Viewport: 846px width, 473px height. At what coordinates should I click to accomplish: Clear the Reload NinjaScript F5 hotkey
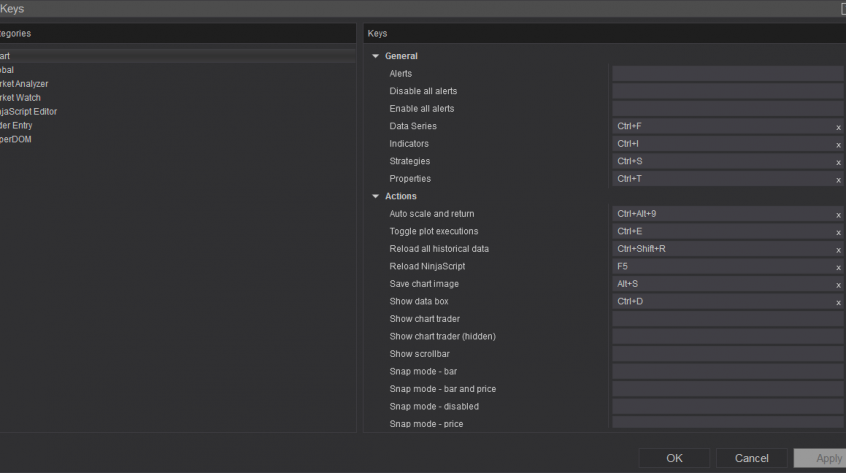pos(838,267)
